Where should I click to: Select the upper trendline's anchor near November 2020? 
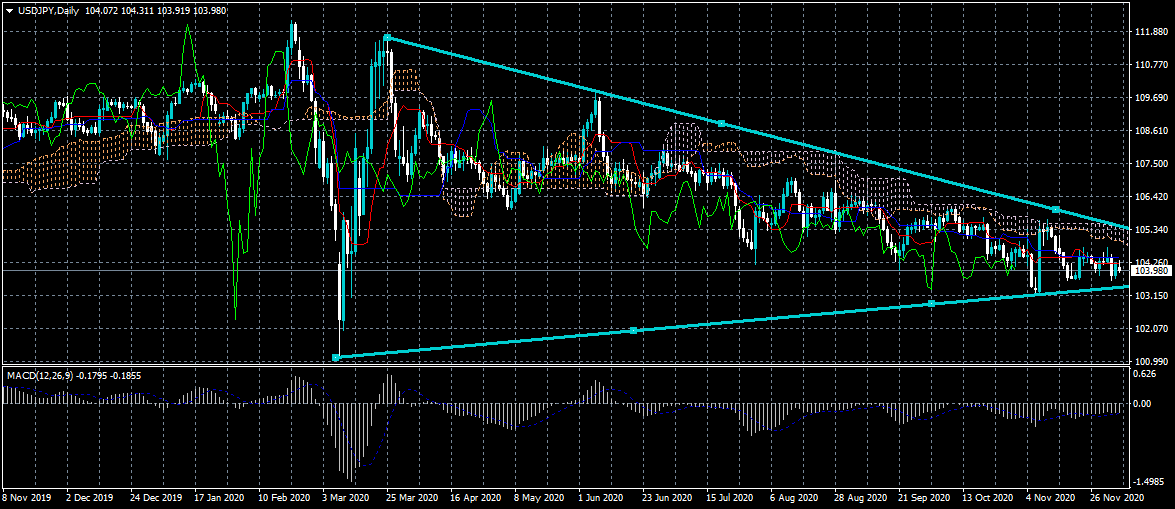click(1055, 209)
